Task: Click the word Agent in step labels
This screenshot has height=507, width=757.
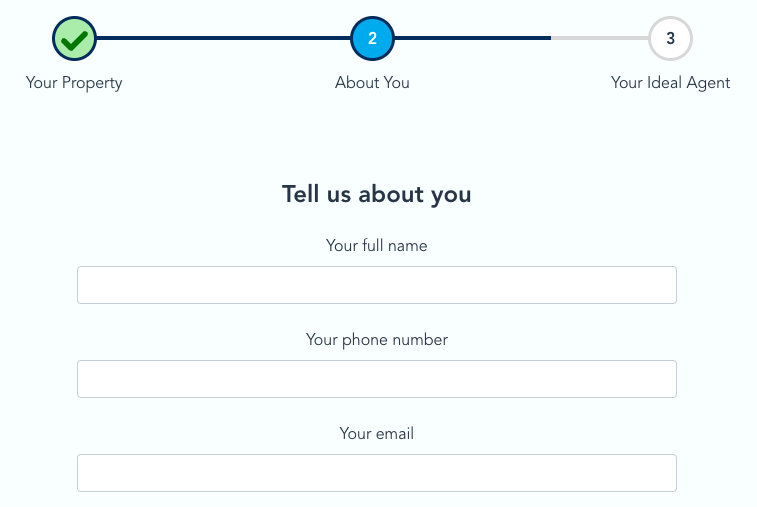Action: click(x=708, y=83)
